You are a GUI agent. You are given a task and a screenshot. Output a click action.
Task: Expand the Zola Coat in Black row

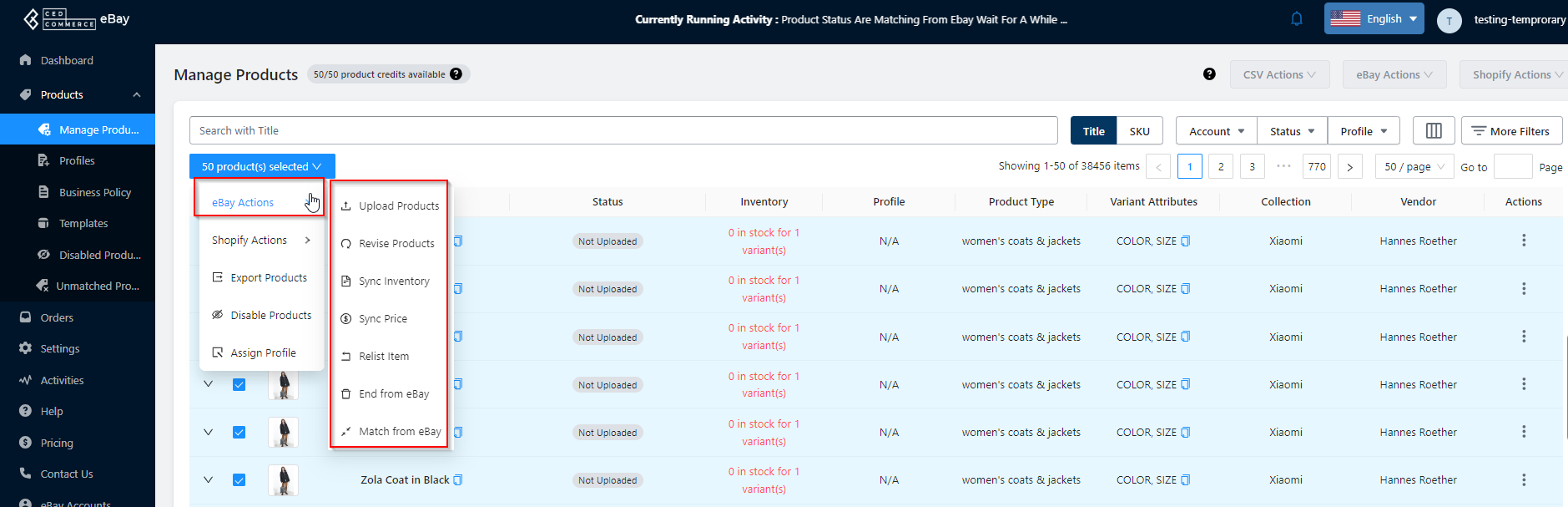pyautogui.click(x=209, y=479)
